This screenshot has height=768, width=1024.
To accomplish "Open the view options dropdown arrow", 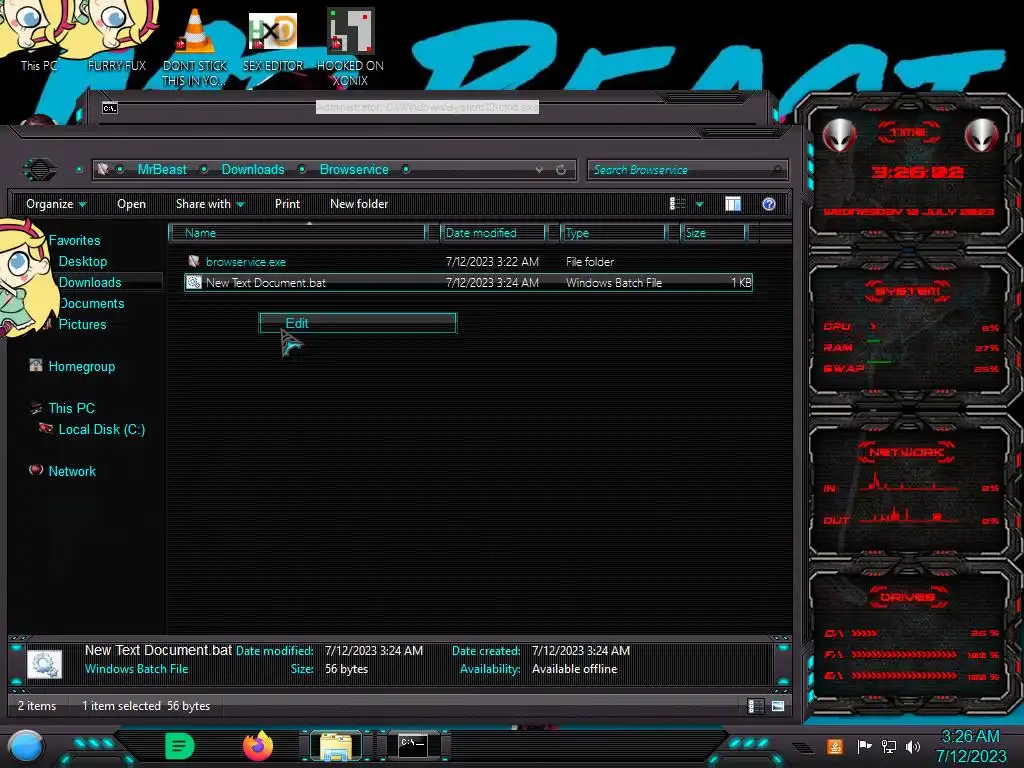I will (x=699, y=204).
